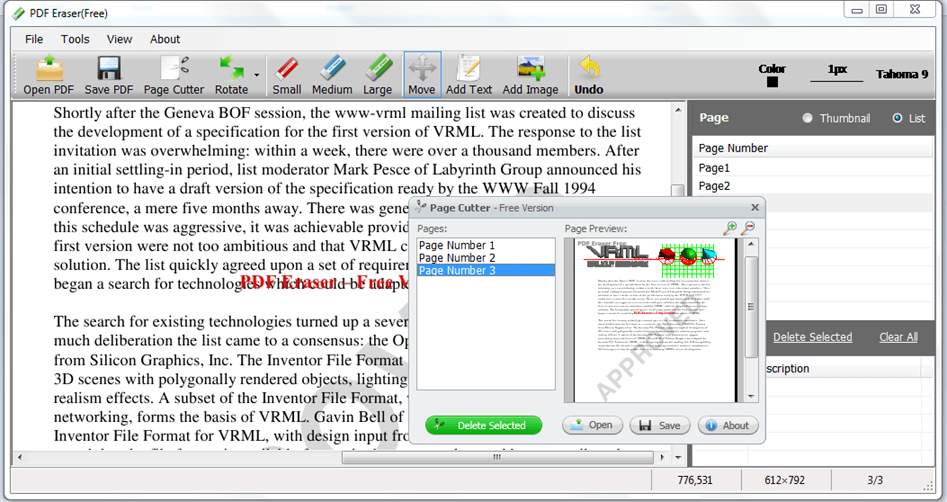Zoom out the page preview
The width and height of the screenshot is (947, 502).
pyautogui.click(x=748, y=228)
